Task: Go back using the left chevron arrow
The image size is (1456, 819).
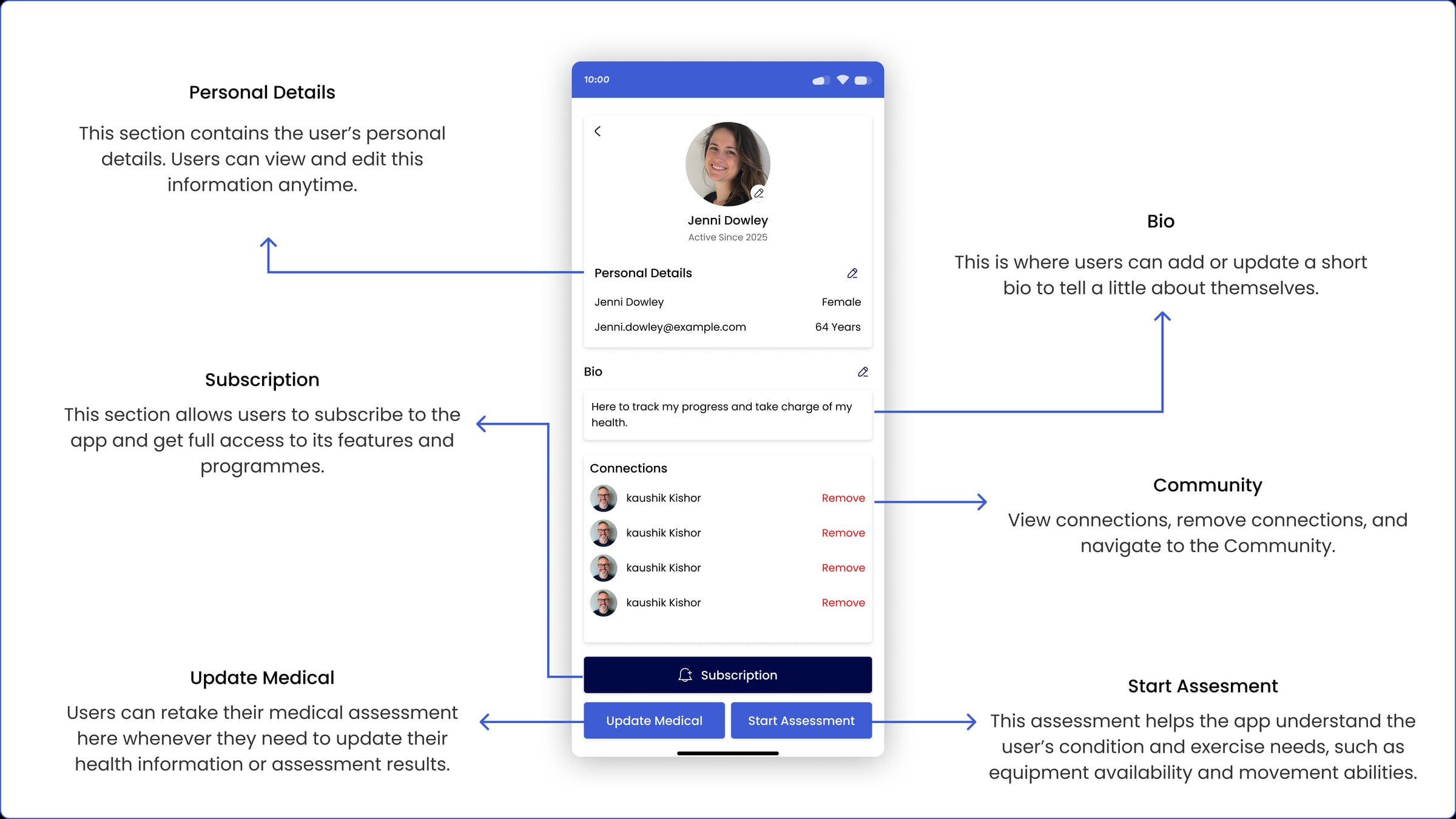Action: [x=598, y=131]
